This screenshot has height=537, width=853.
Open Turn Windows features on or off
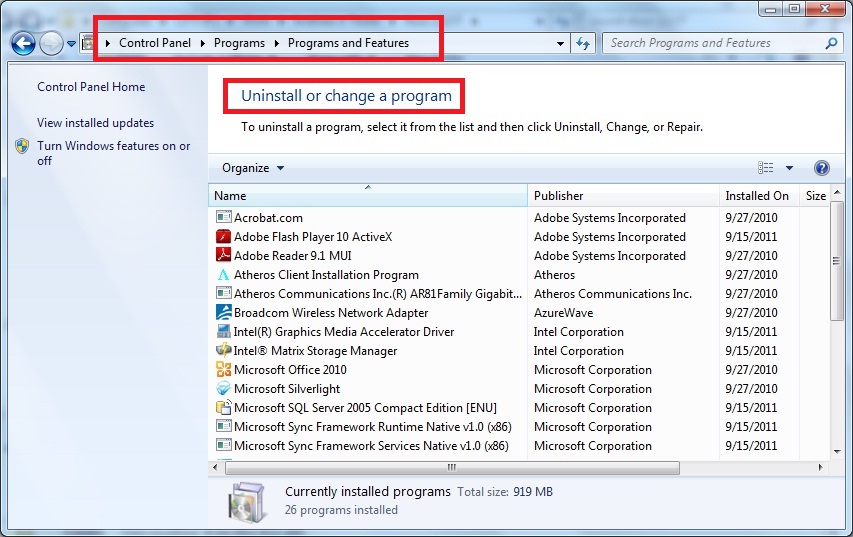pos(113,153)
